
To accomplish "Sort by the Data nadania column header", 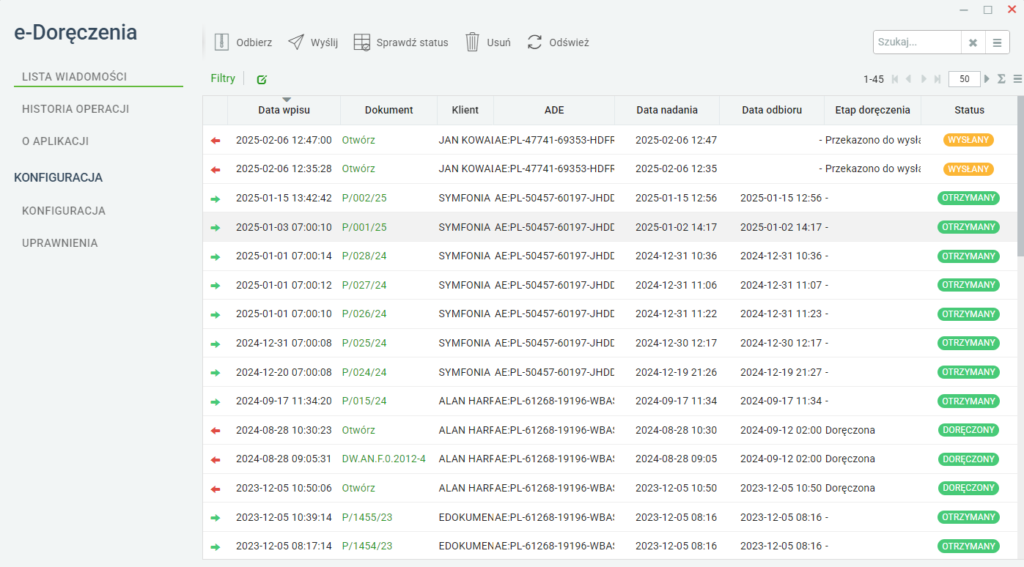I will click(x=667, y=110).
